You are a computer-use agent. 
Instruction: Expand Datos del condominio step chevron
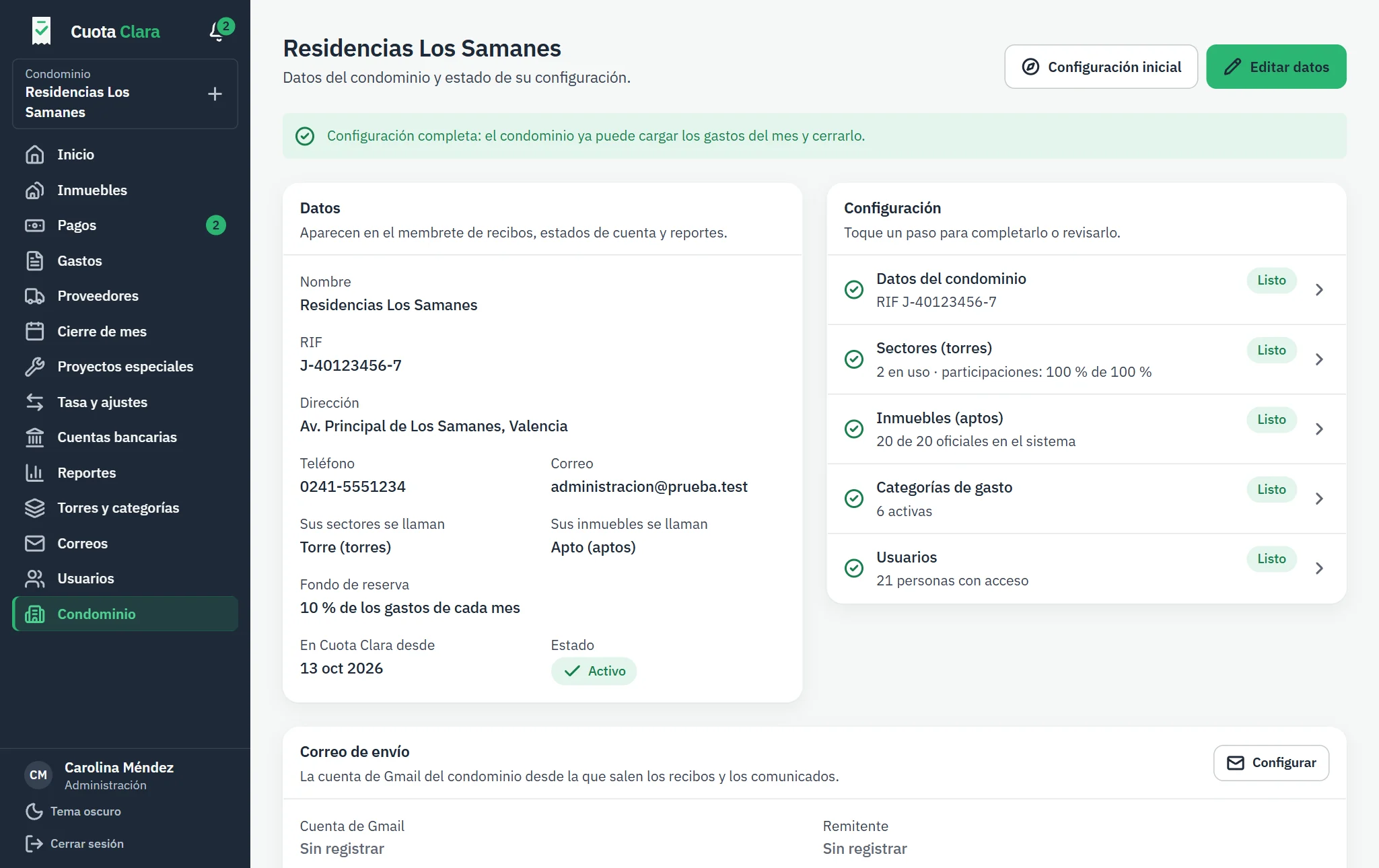(1319, 290)
